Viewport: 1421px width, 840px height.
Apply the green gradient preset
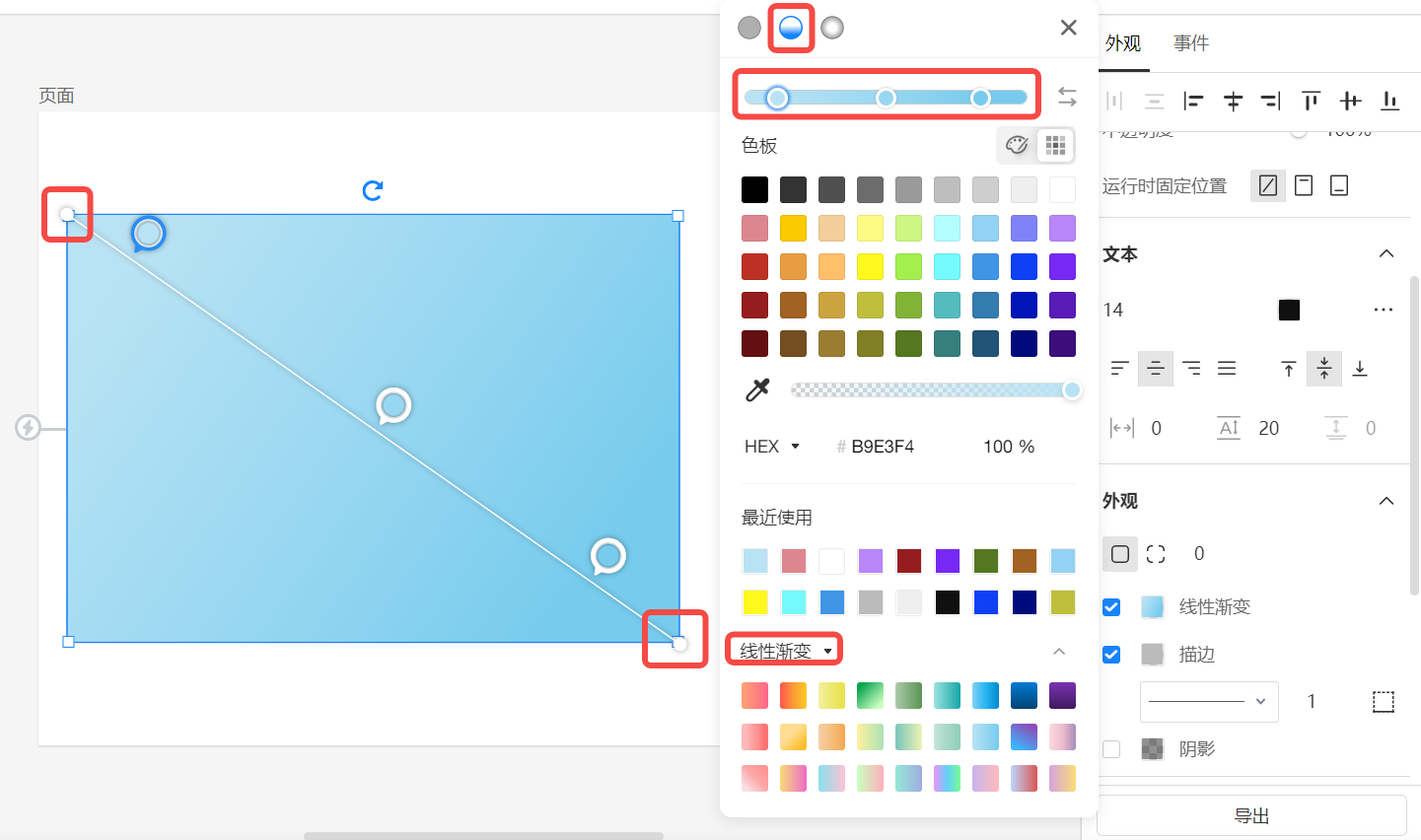point(870,696)
